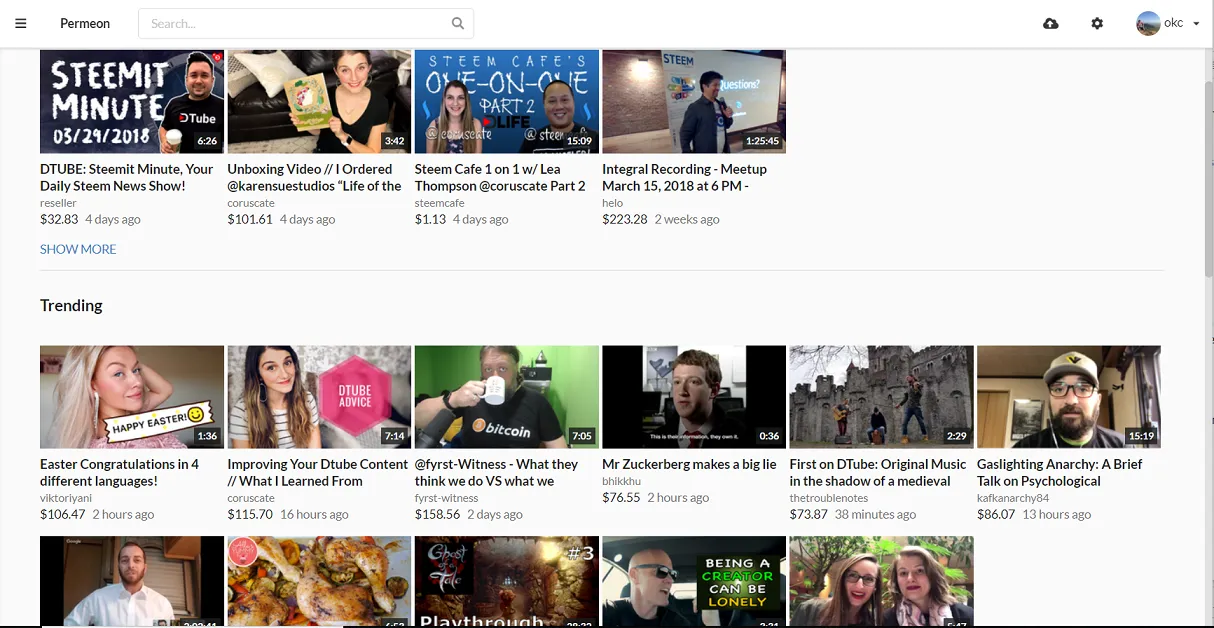This screenshot has width=1214, height=628.
Task: Click the okc user avatar
Action: 1148,23
